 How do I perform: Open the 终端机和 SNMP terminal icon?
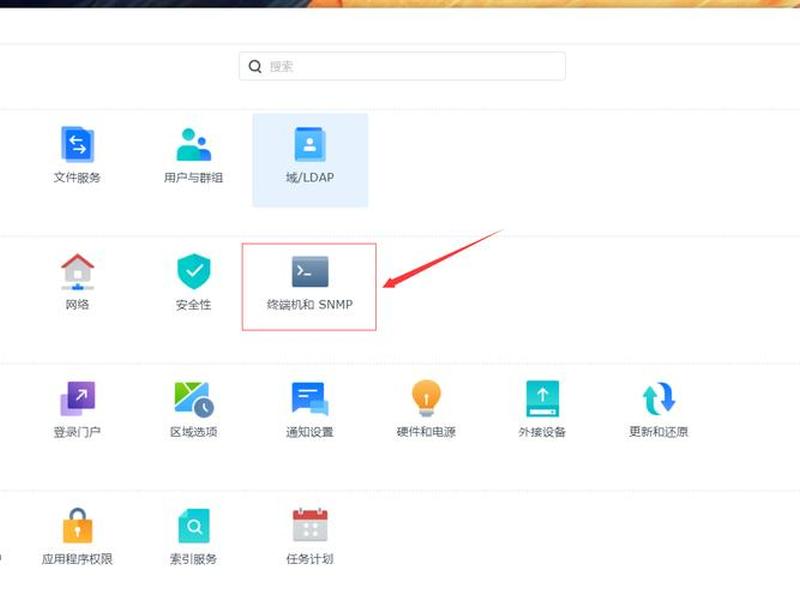coord(310,271)
